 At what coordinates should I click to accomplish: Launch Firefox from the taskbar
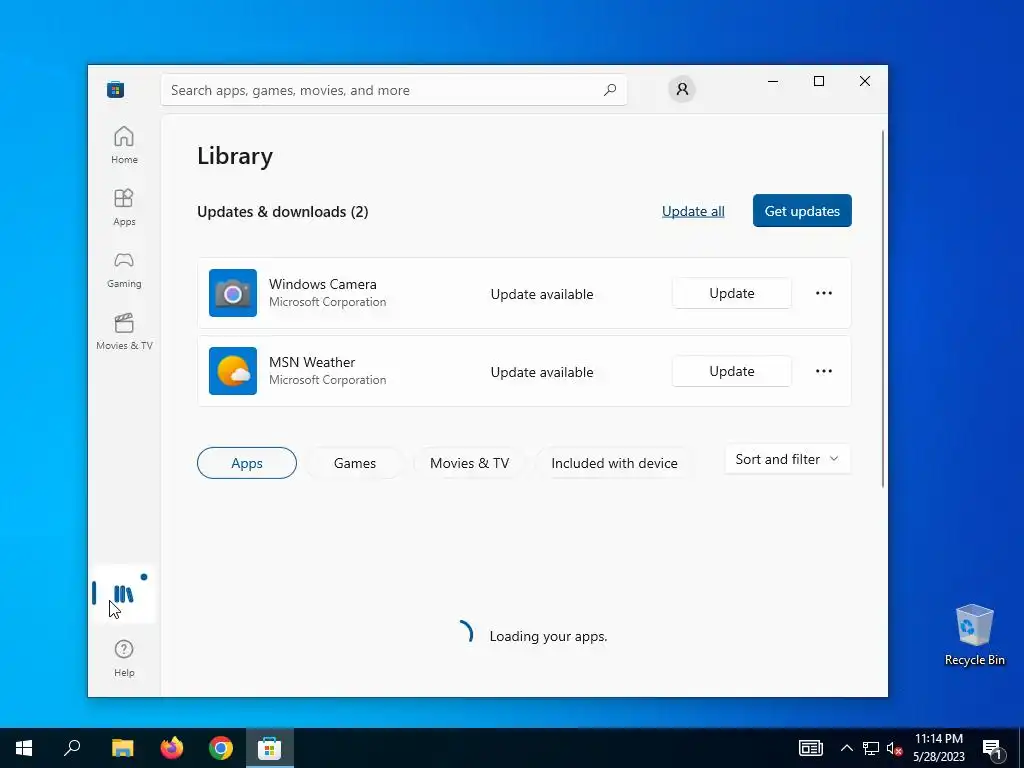172,748
